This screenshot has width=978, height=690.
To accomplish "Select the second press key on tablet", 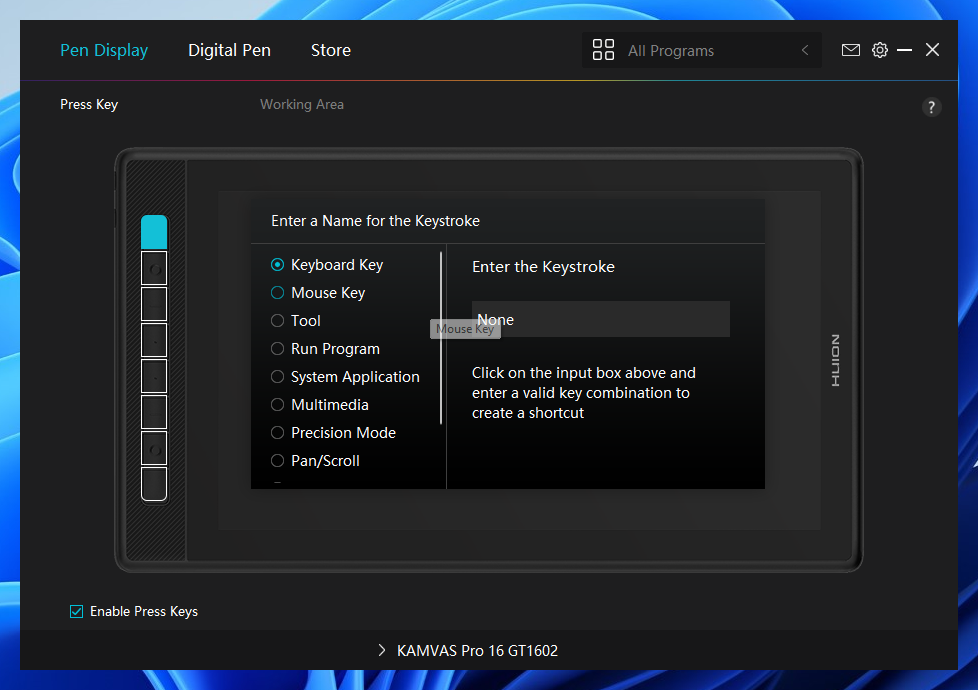I will [x=154, y=268].
